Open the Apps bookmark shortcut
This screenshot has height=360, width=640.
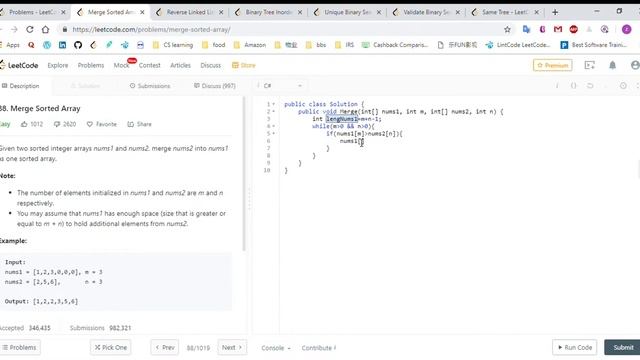click(x=10, y=45)
